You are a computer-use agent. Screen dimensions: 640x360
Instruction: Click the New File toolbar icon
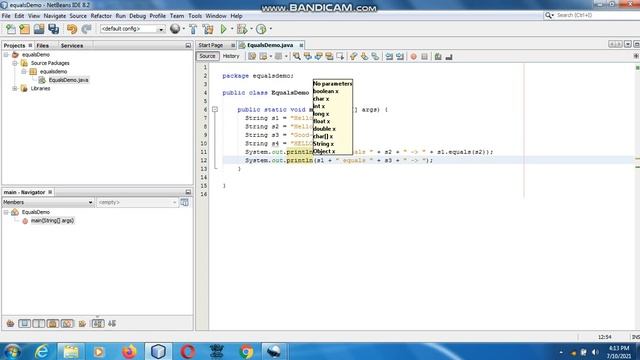click(11, 29)
